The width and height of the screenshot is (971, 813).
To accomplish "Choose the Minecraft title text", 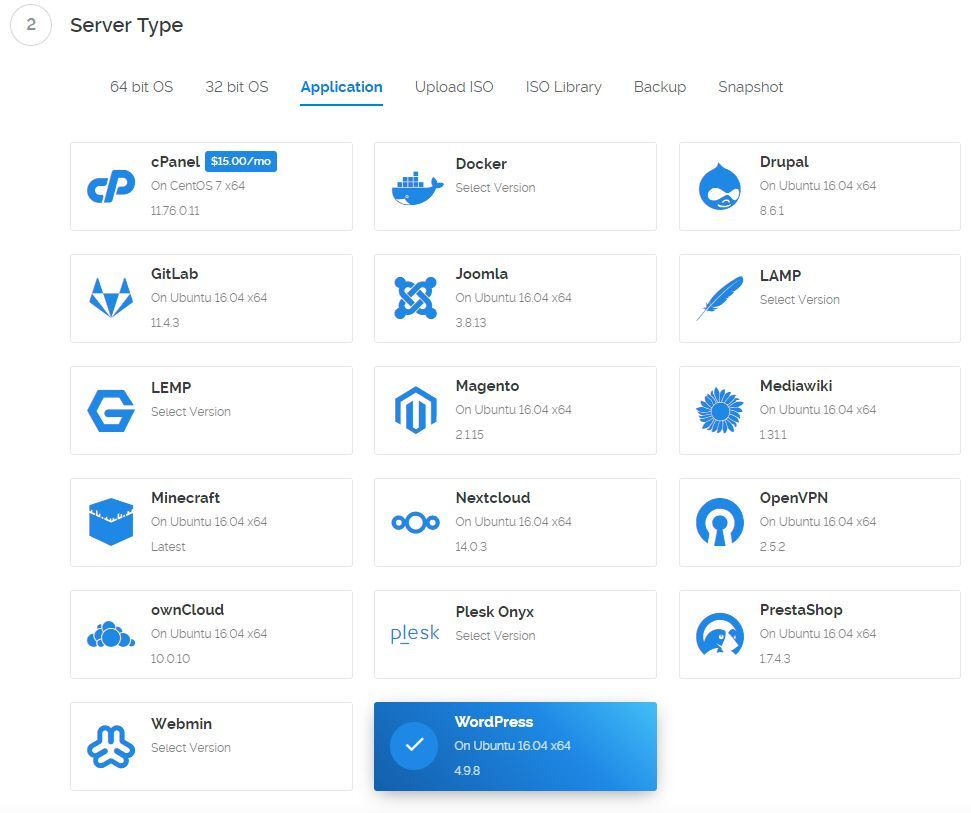I will pyautogui.click(x=185, y=498).
